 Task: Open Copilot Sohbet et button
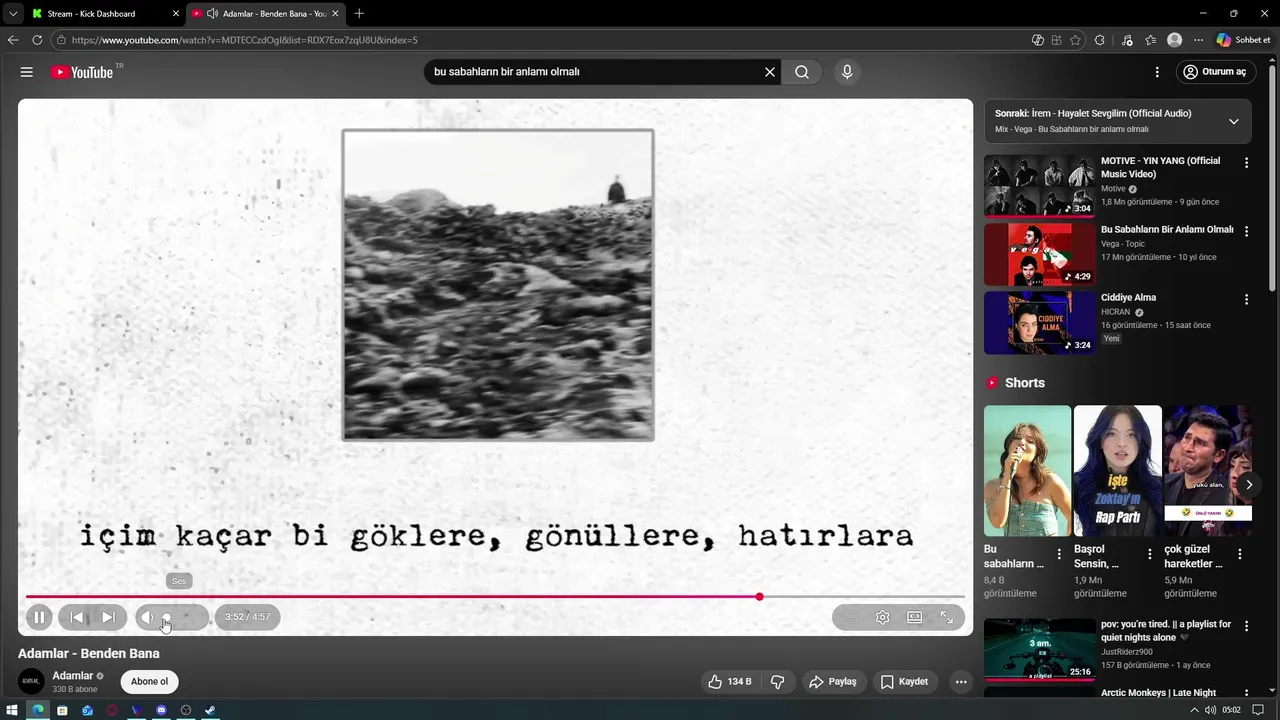click(x=1243, y=40)
